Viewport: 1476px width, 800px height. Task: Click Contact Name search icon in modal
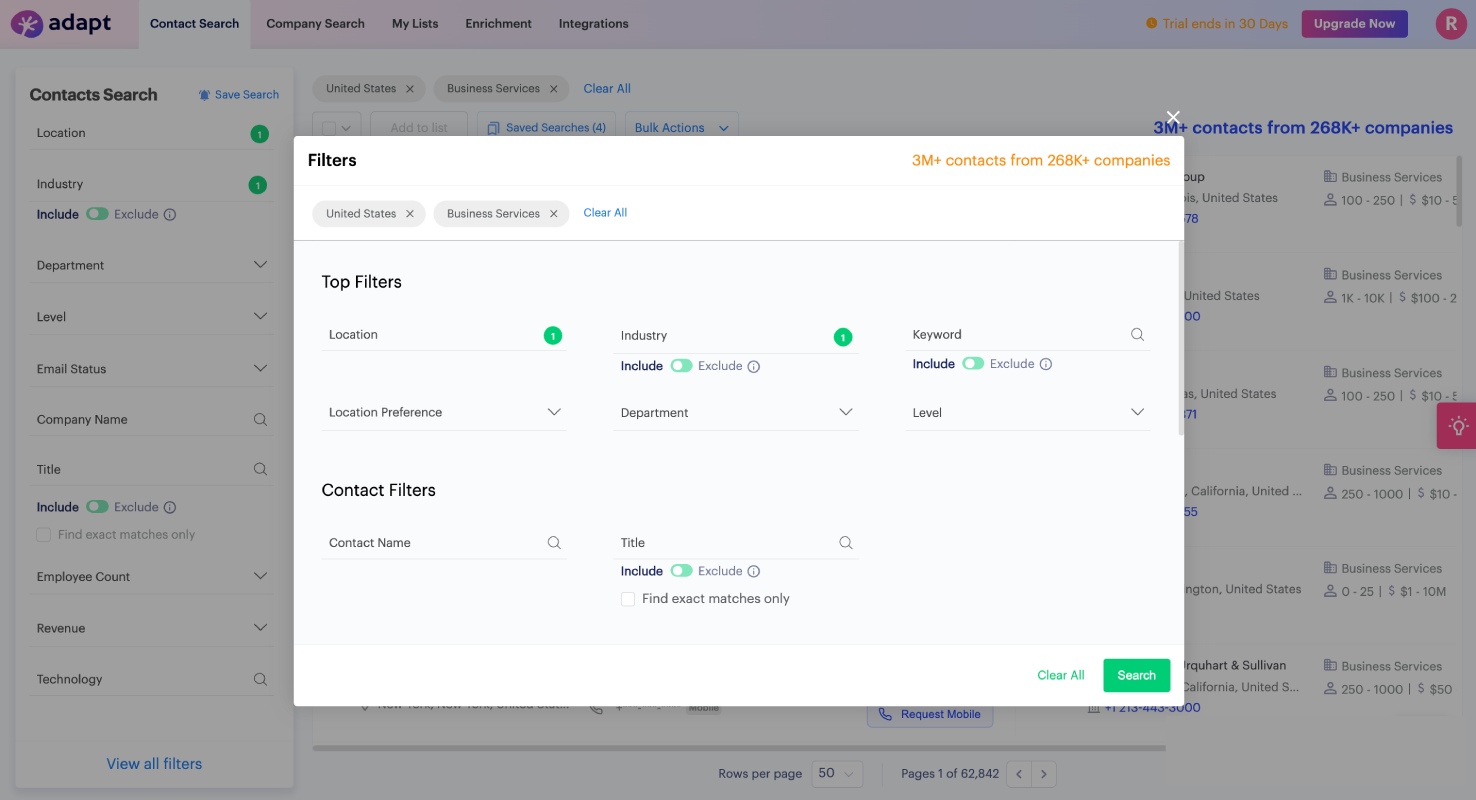[554, 543]
